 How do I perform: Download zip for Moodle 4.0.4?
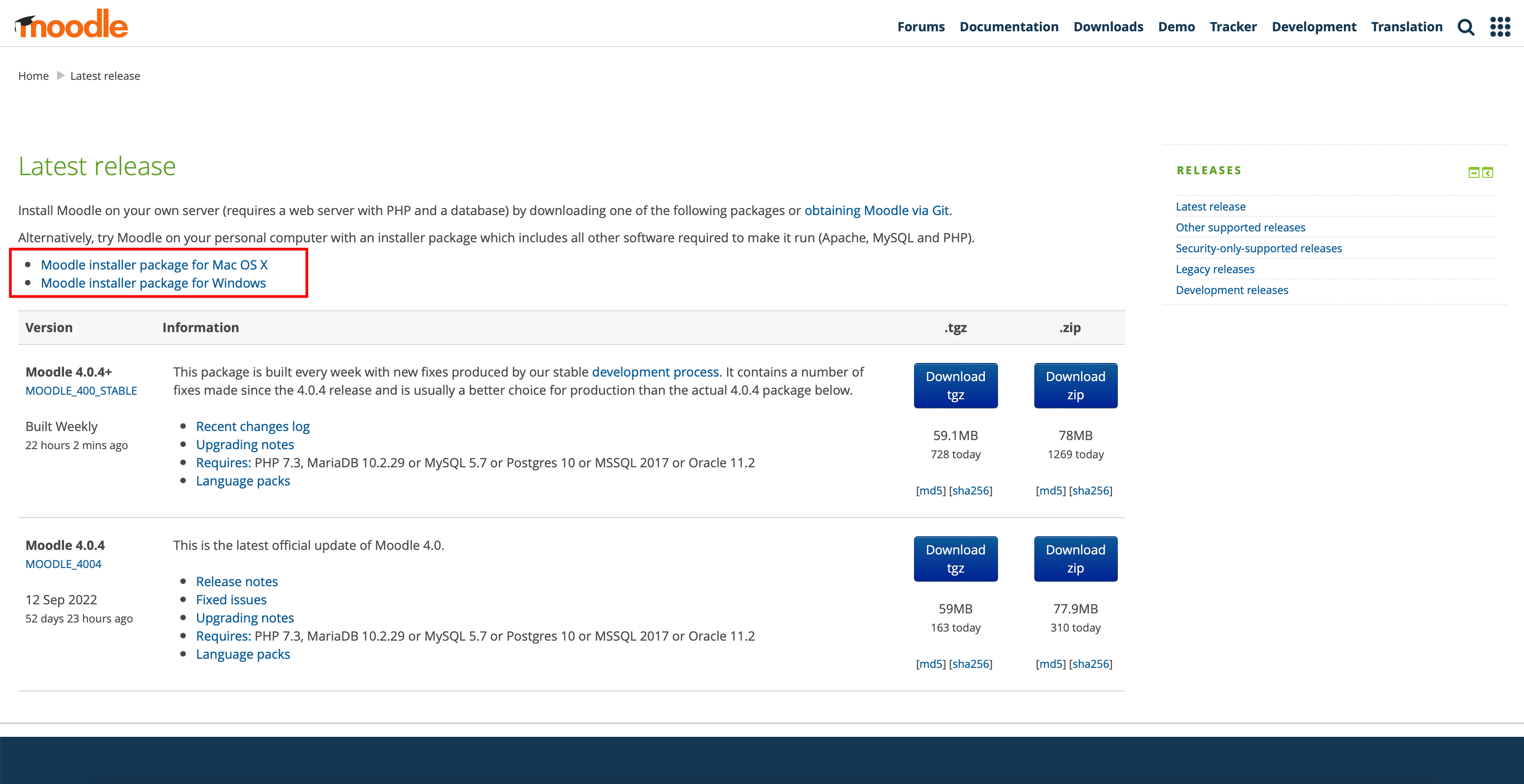[1075, 559]
